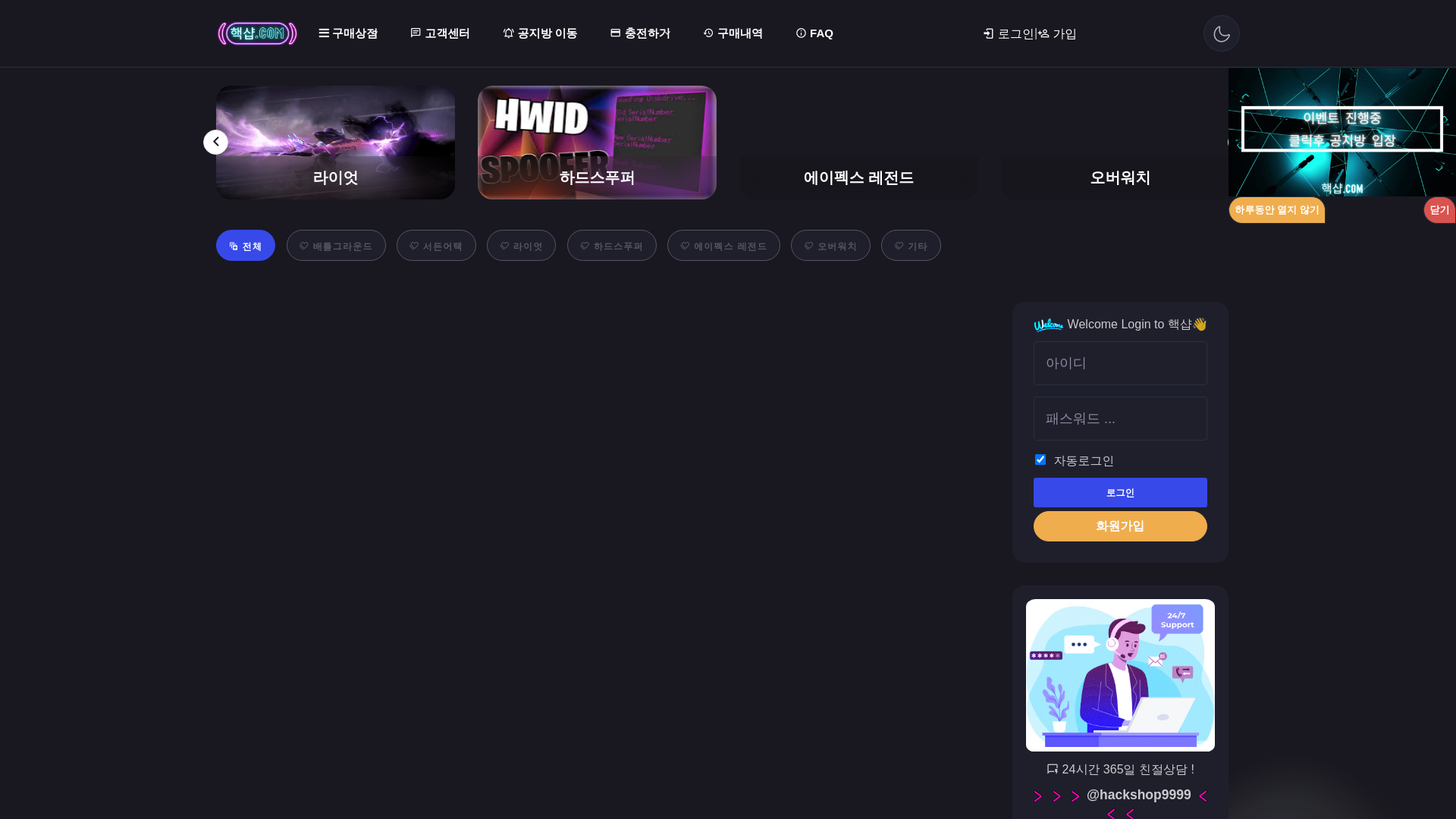Open the FAQ menu item
This screenshot has width=1456, height=819.
tap(814, 33)
